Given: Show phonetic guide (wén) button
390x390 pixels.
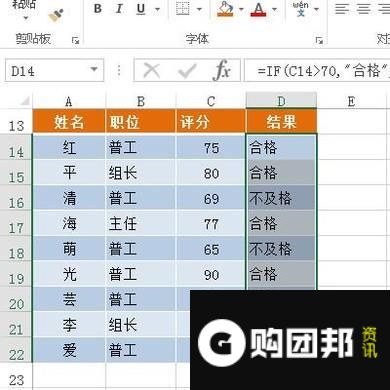Looking at the screenshot, I should click(x=301, y=9).
